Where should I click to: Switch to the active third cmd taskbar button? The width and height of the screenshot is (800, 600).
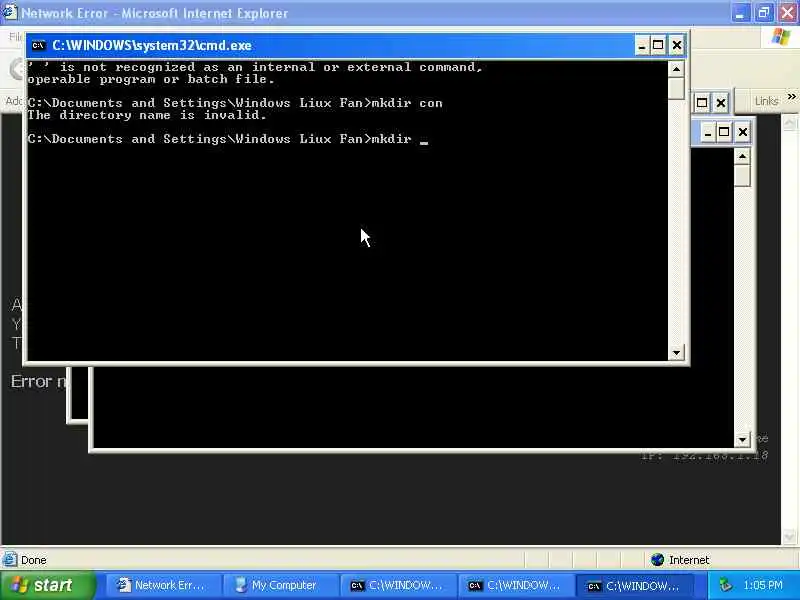(635, 585)
